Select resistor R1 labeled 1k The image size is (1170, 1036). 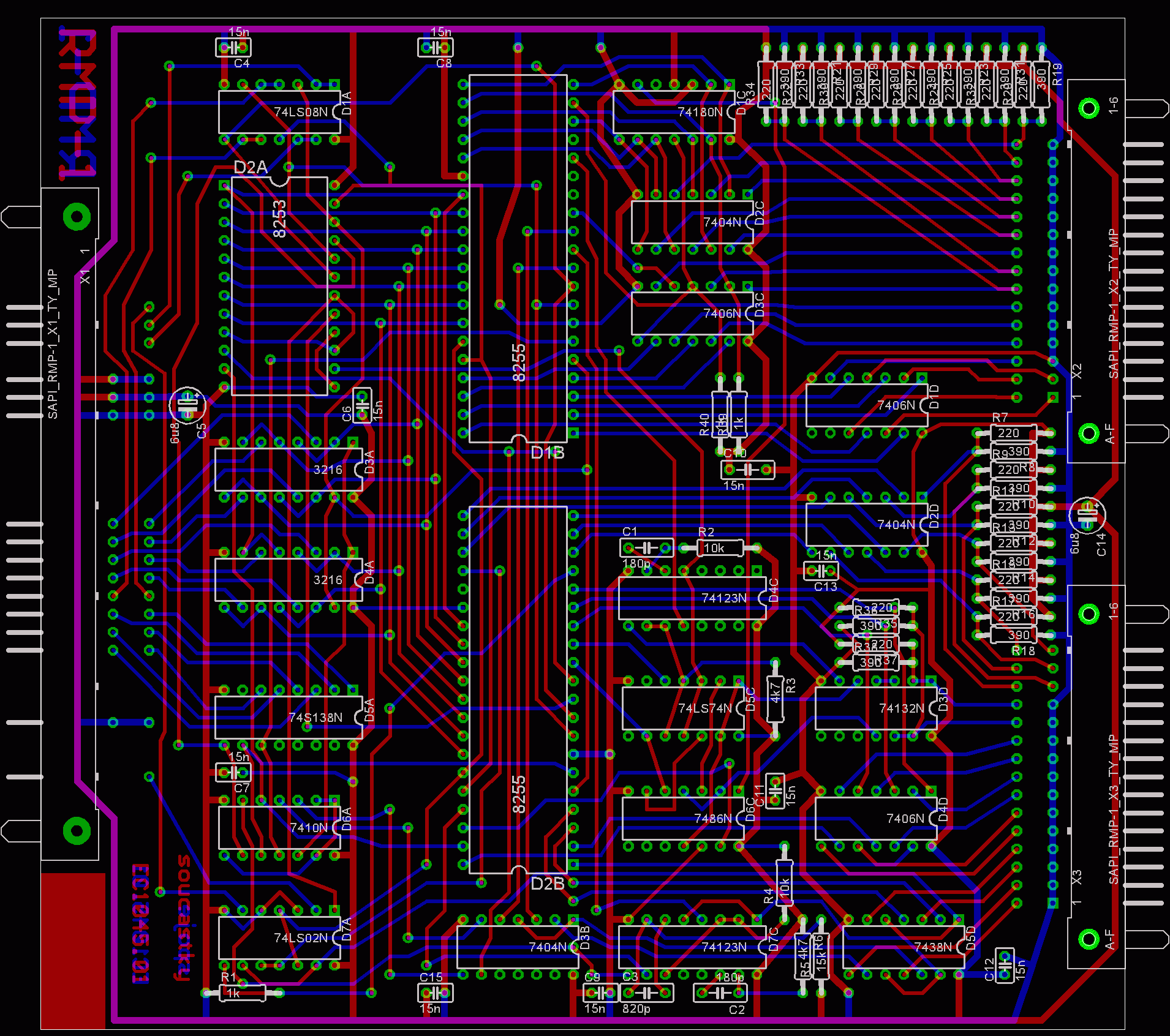click(x=243, y=993)
